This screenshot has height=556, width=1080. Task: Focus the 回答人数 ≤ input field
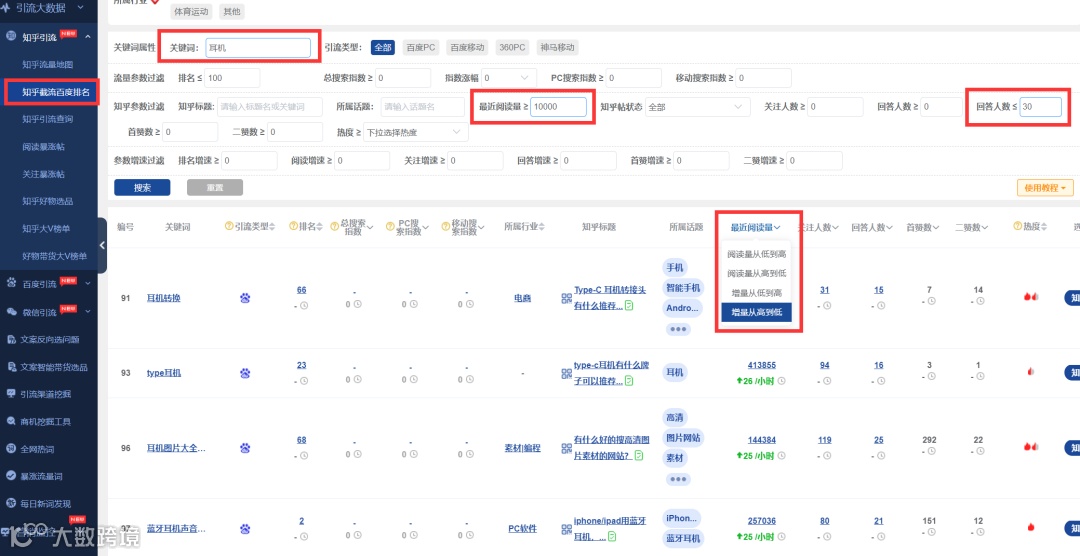pyautogui.click(x=1041, y=107)
